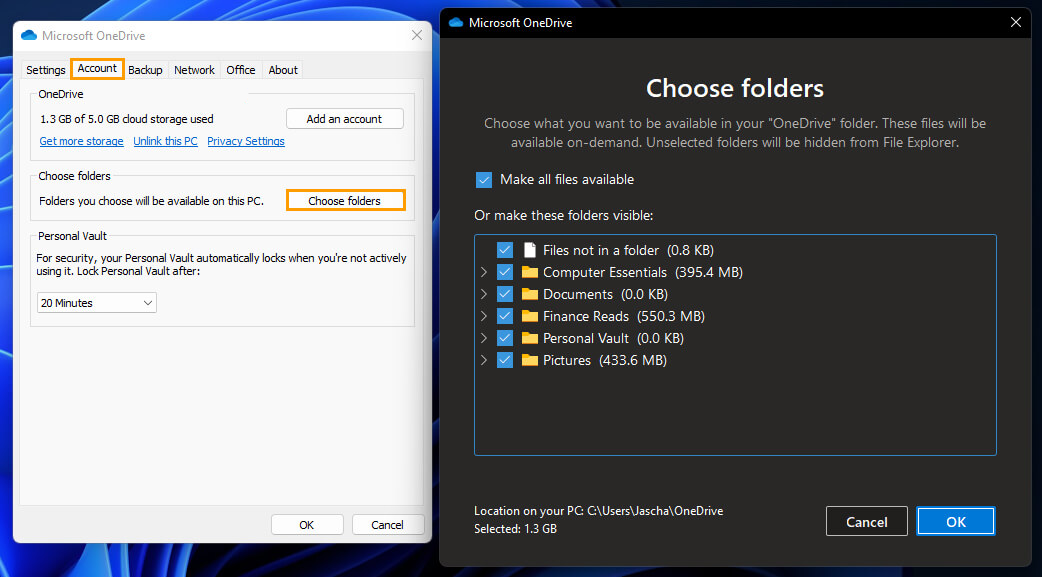Image resolution: width=1042 pixels, height=577 pixels.
Task: Toggle Make all files available checkbox
Action: pos(484,179)
